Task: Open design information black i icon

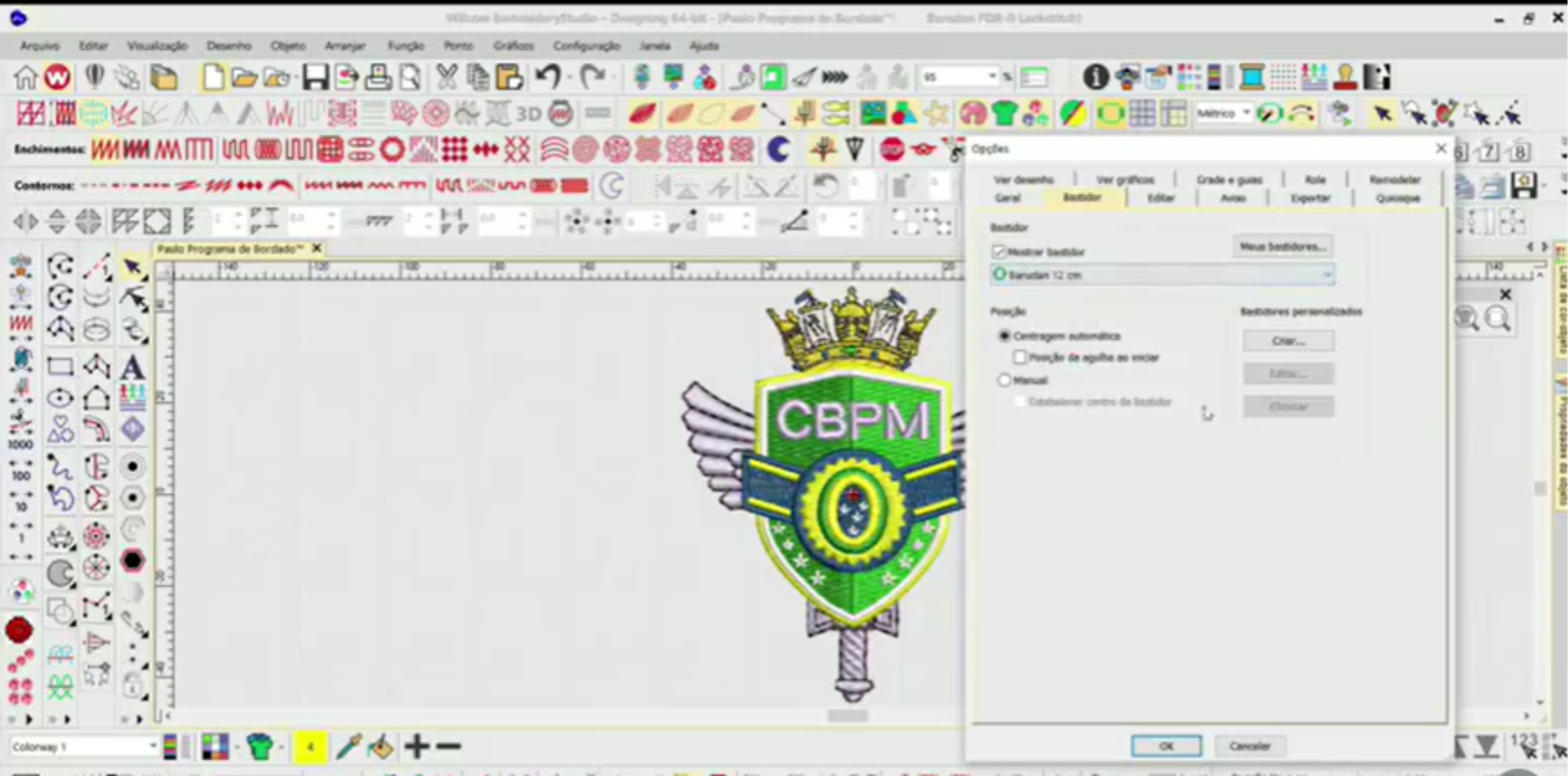Action: 1096,76
